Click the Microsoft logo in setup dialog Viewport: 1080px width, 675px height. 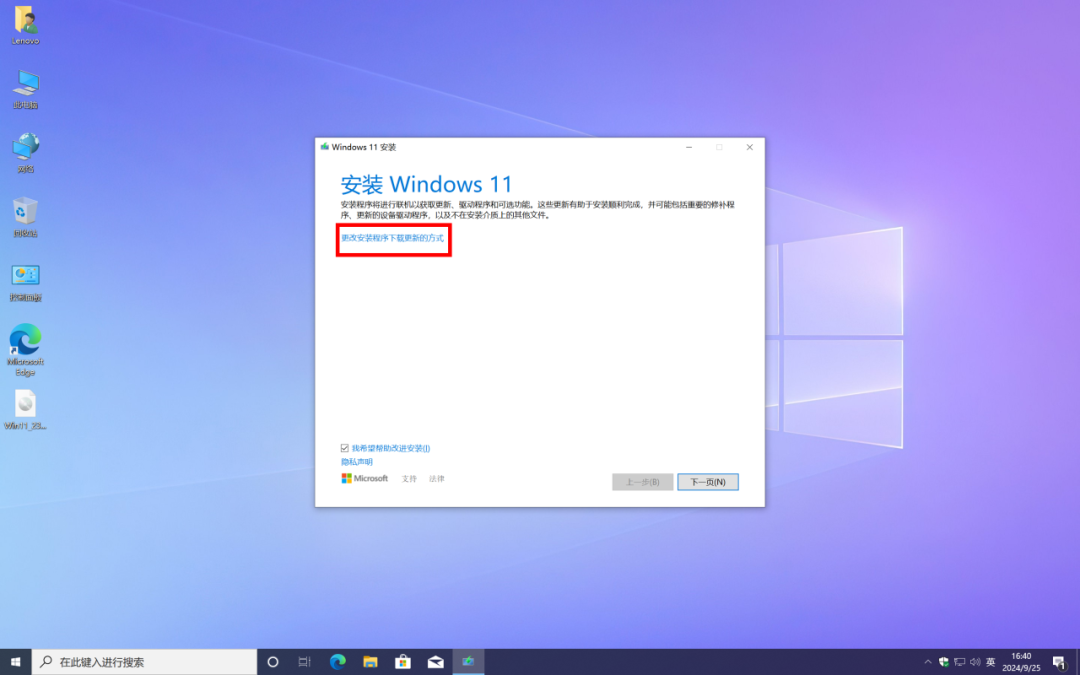pyautogui.click(x=364, y=478)
